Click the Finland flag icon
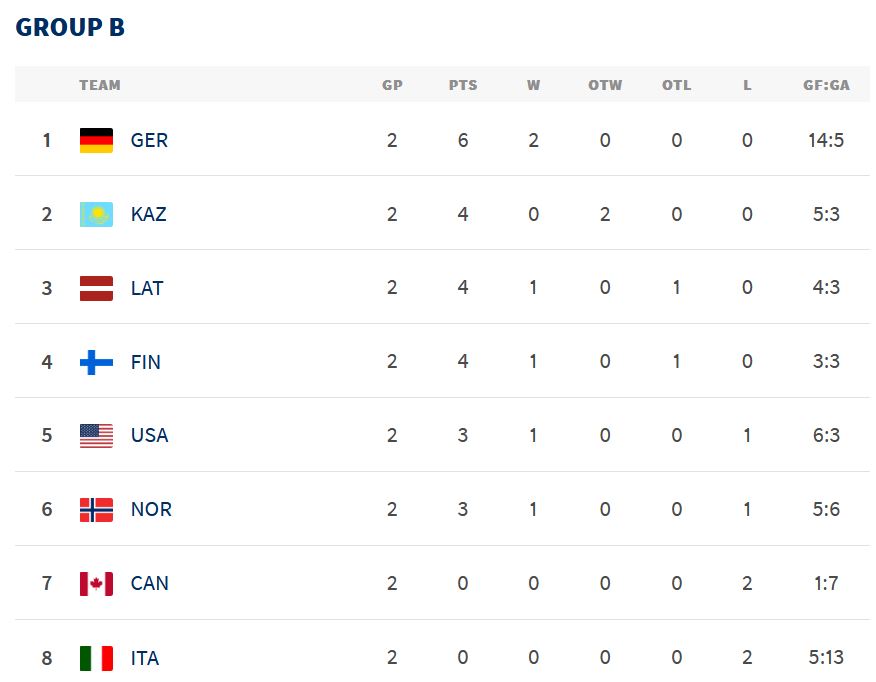This screenshot has width=876, height=682. coord(96,362)
